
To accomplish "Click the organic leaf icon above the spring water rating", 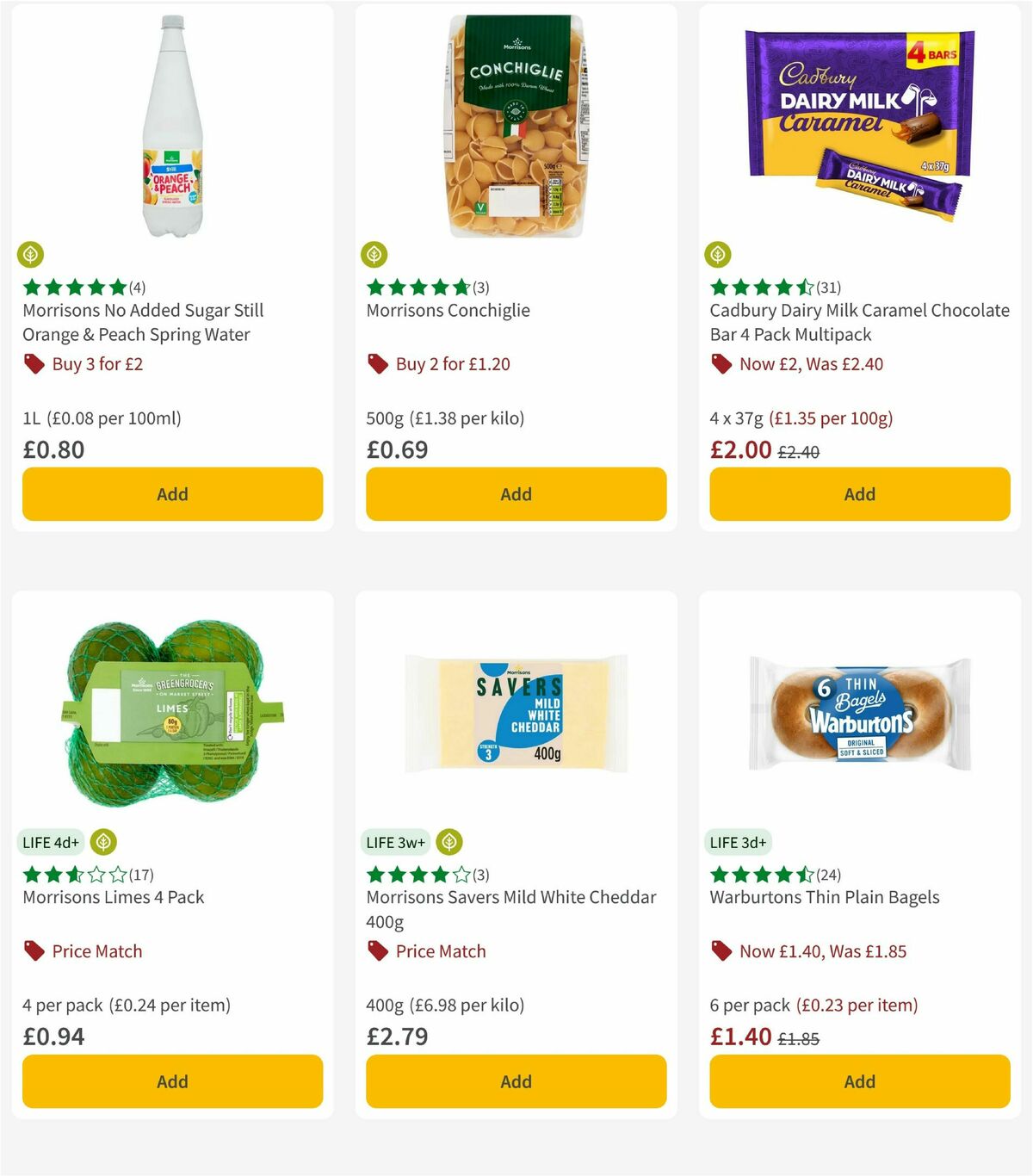I will coord(31,255).
